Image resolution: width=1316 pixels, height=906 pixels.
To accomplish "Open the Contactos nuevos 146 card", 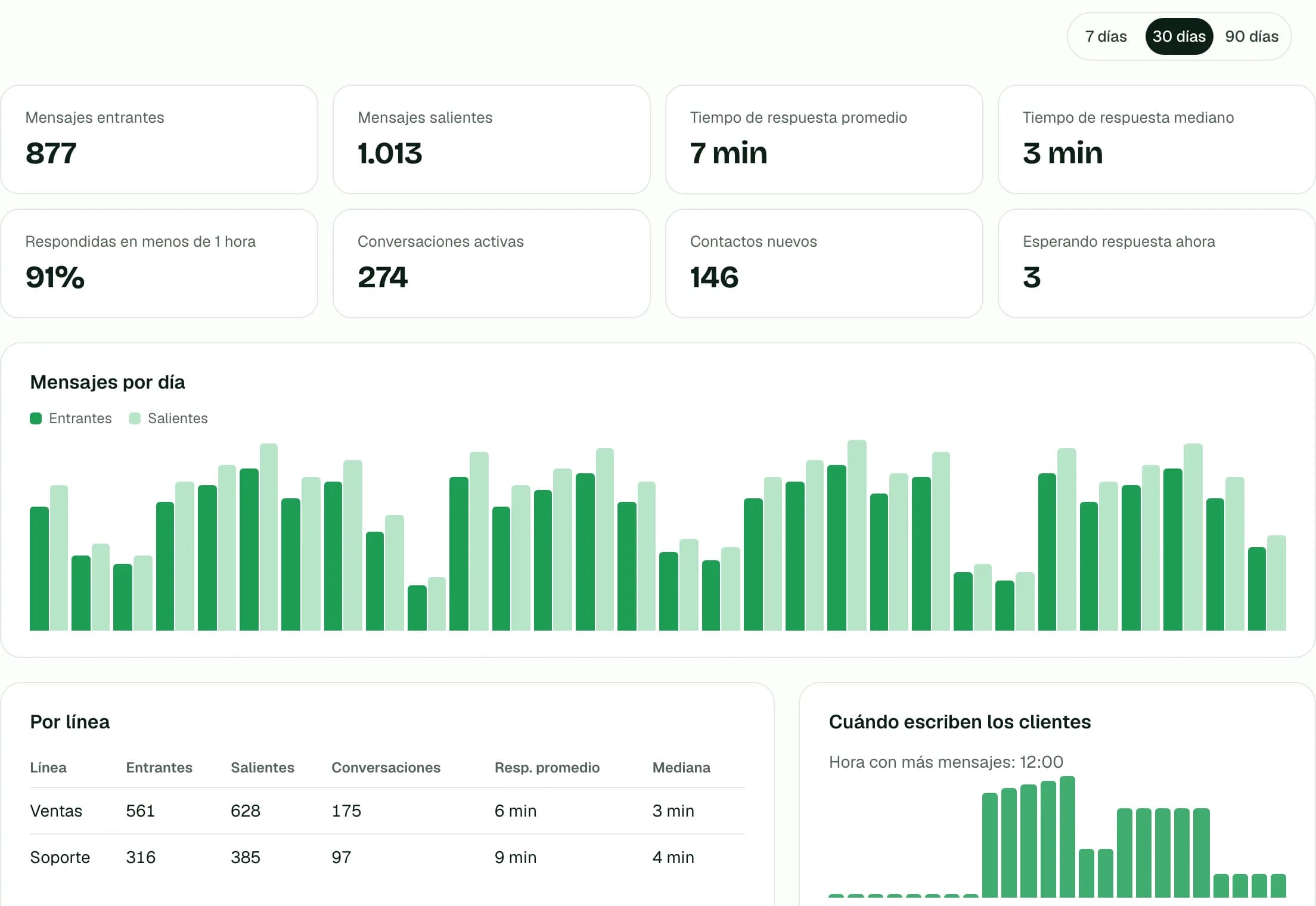I will coord(824,263).
